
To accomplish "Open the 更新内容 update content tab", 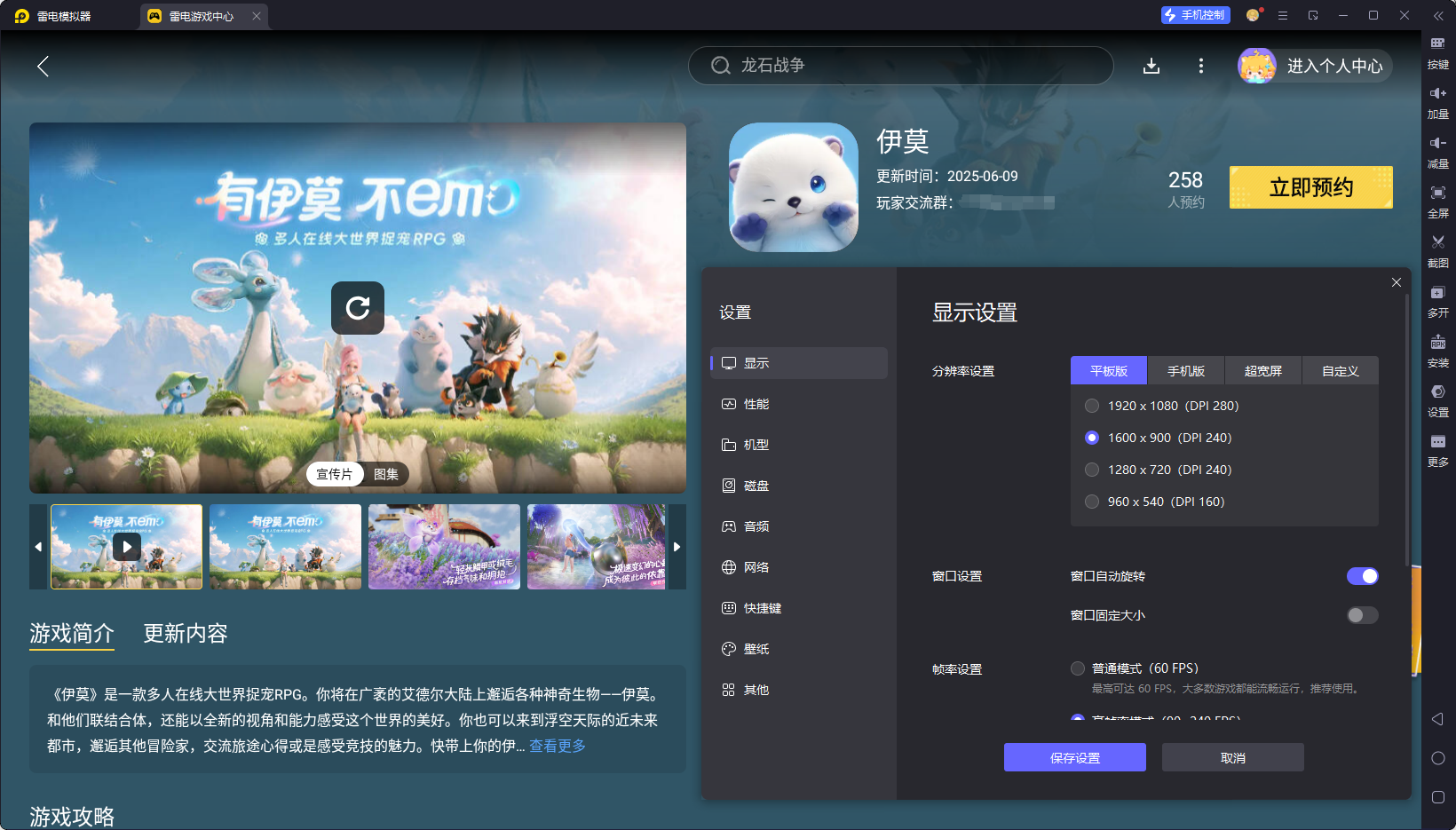I will 186,633.
